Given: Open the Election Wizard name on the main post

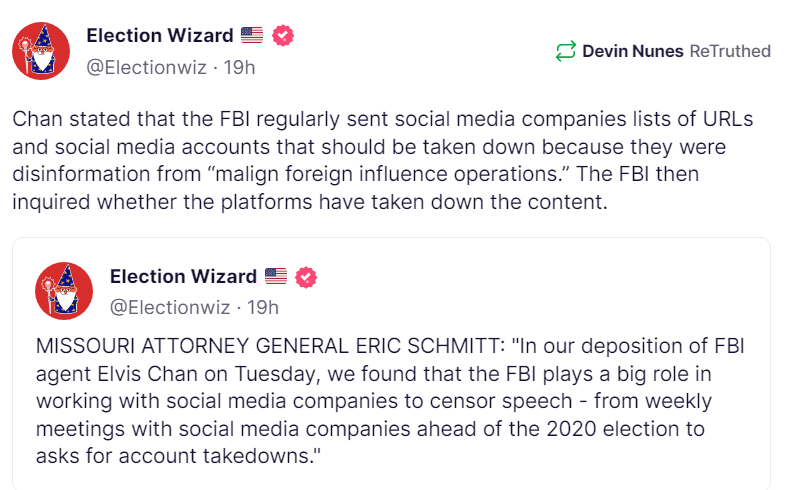Looking at the screenshot, I should click(160, 36).
